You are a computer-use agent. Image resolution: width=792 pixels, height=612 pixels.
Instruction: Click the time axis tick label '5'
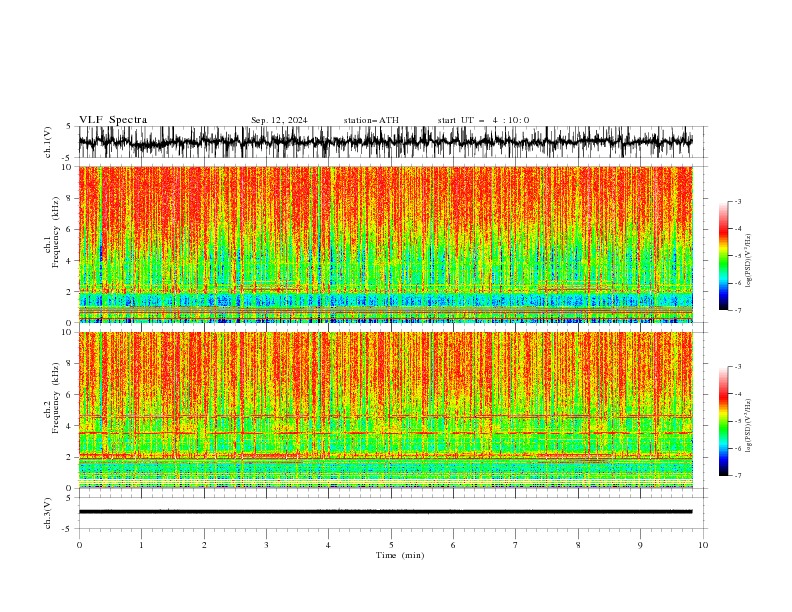(391, 545)
